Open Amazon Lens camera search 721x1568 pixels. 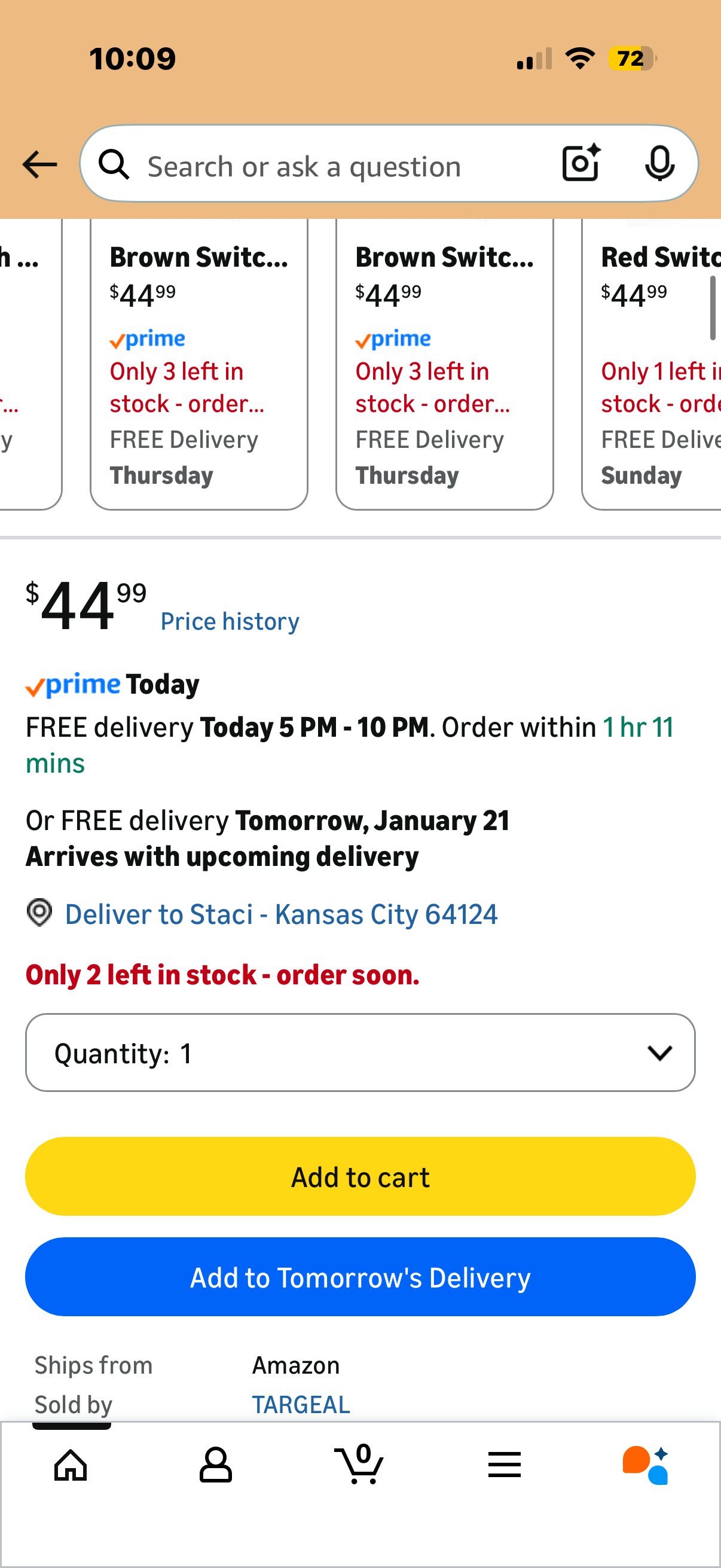pos(580,163)
